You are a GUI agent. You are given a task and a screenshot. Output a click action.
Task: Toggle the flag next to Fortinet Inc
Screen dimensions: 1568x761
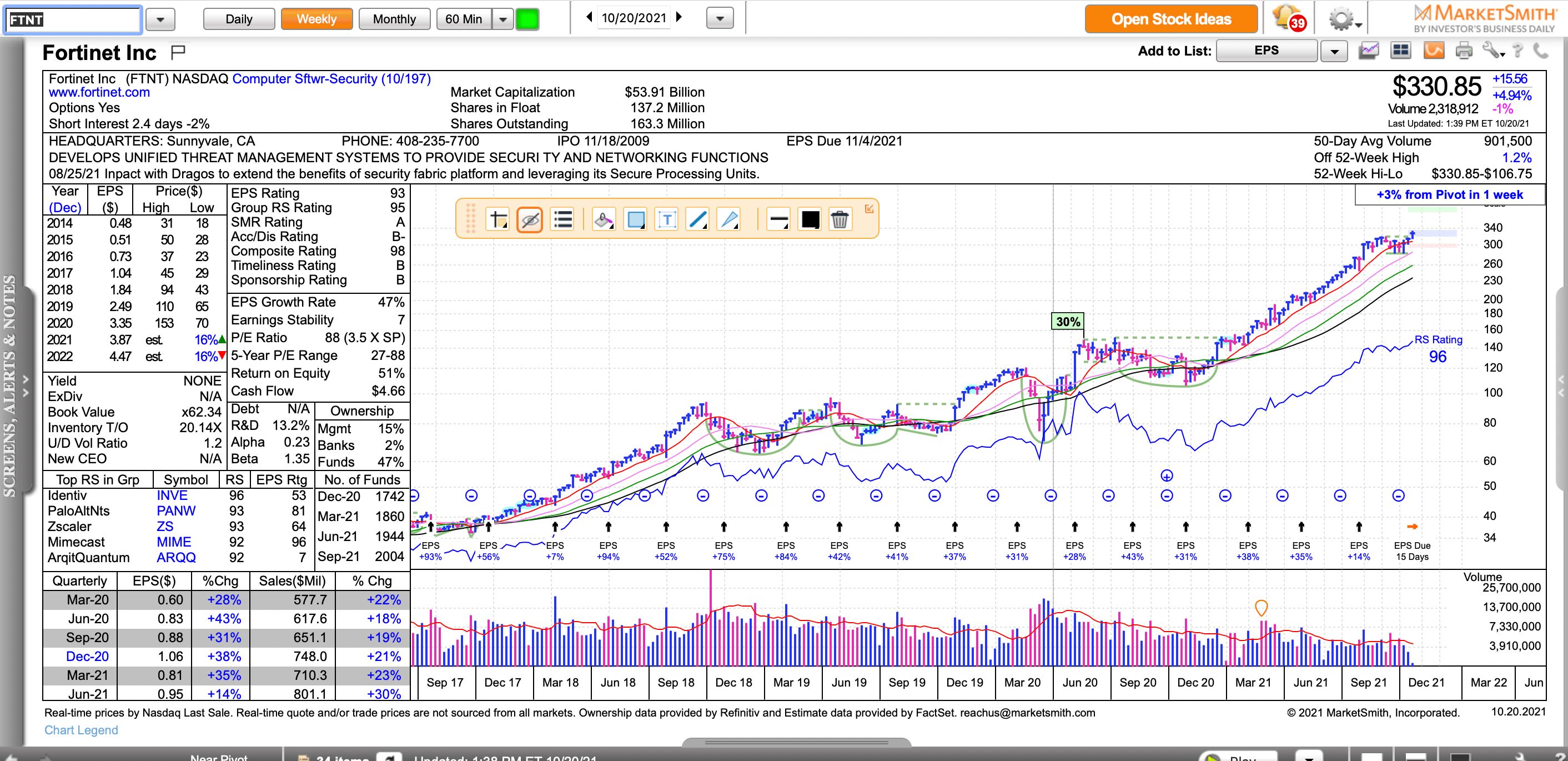pos(178,52)
